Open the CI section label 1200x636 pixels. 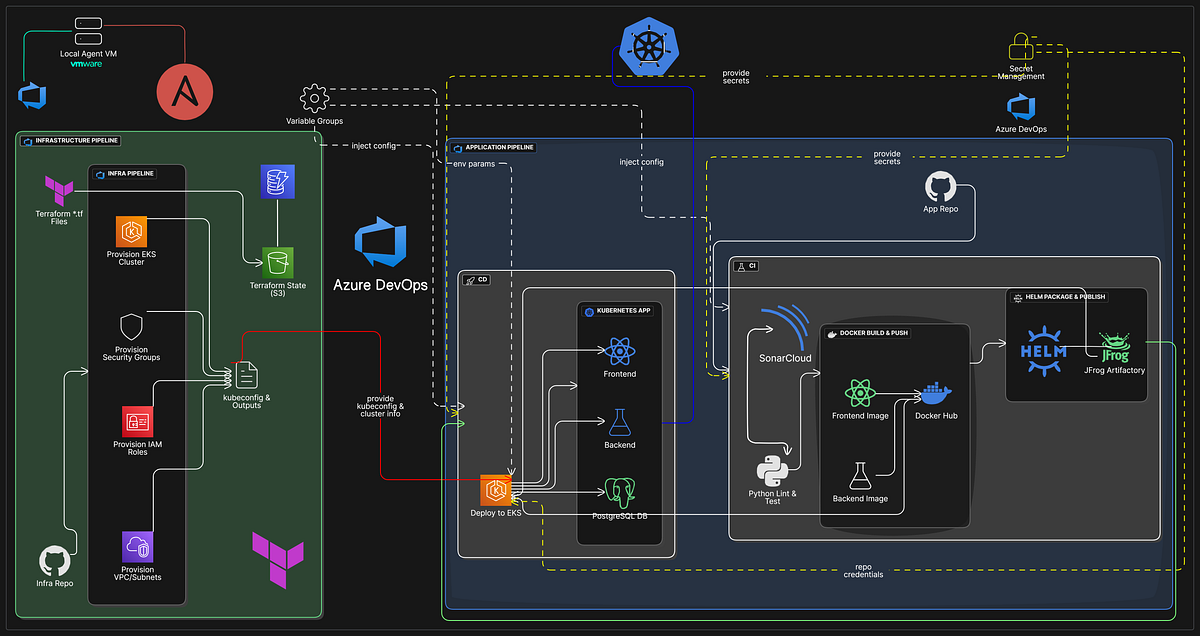click(744, 265)
